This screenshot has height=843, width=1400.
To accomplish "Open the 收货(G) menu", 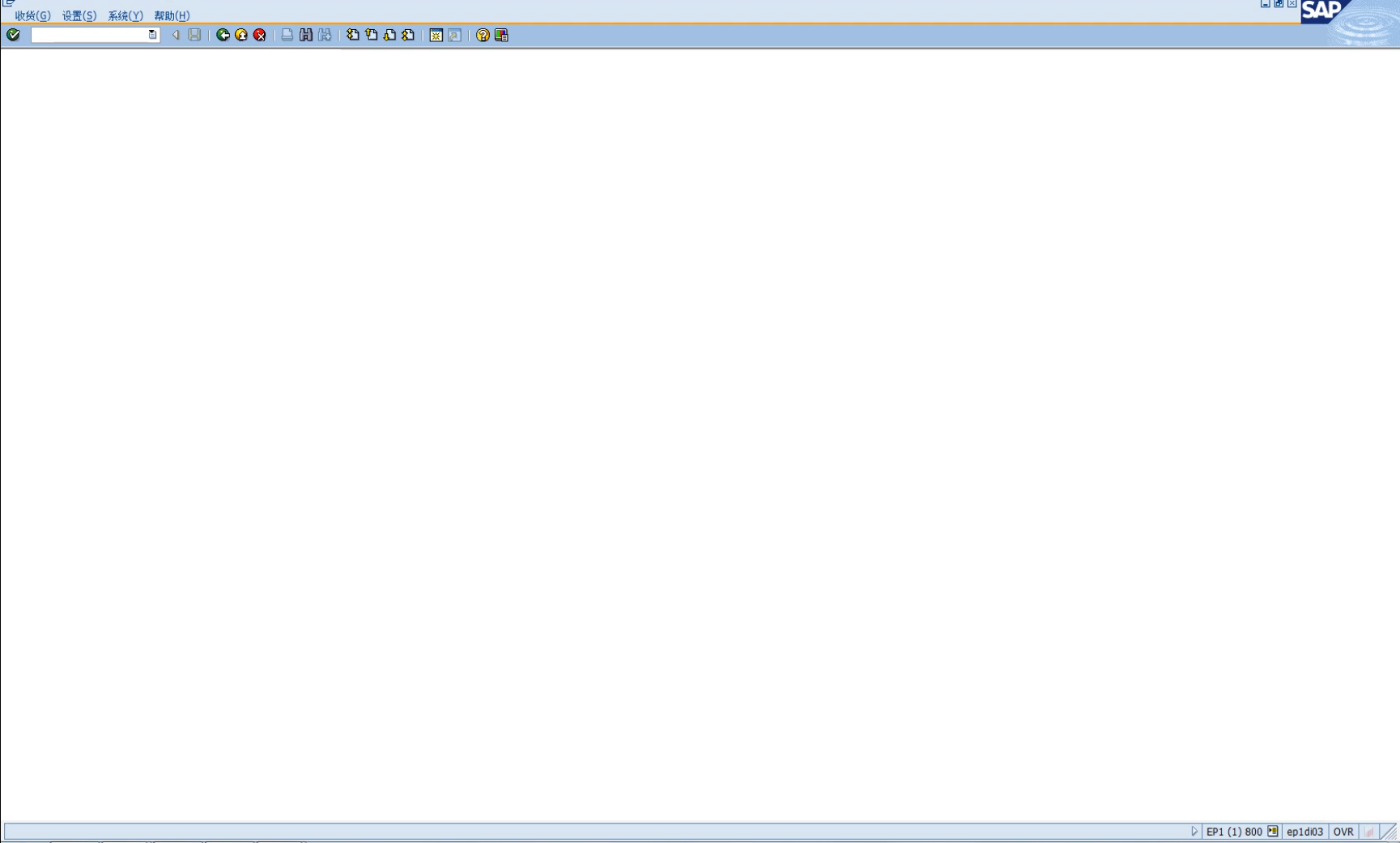I will tap(32, 15).
